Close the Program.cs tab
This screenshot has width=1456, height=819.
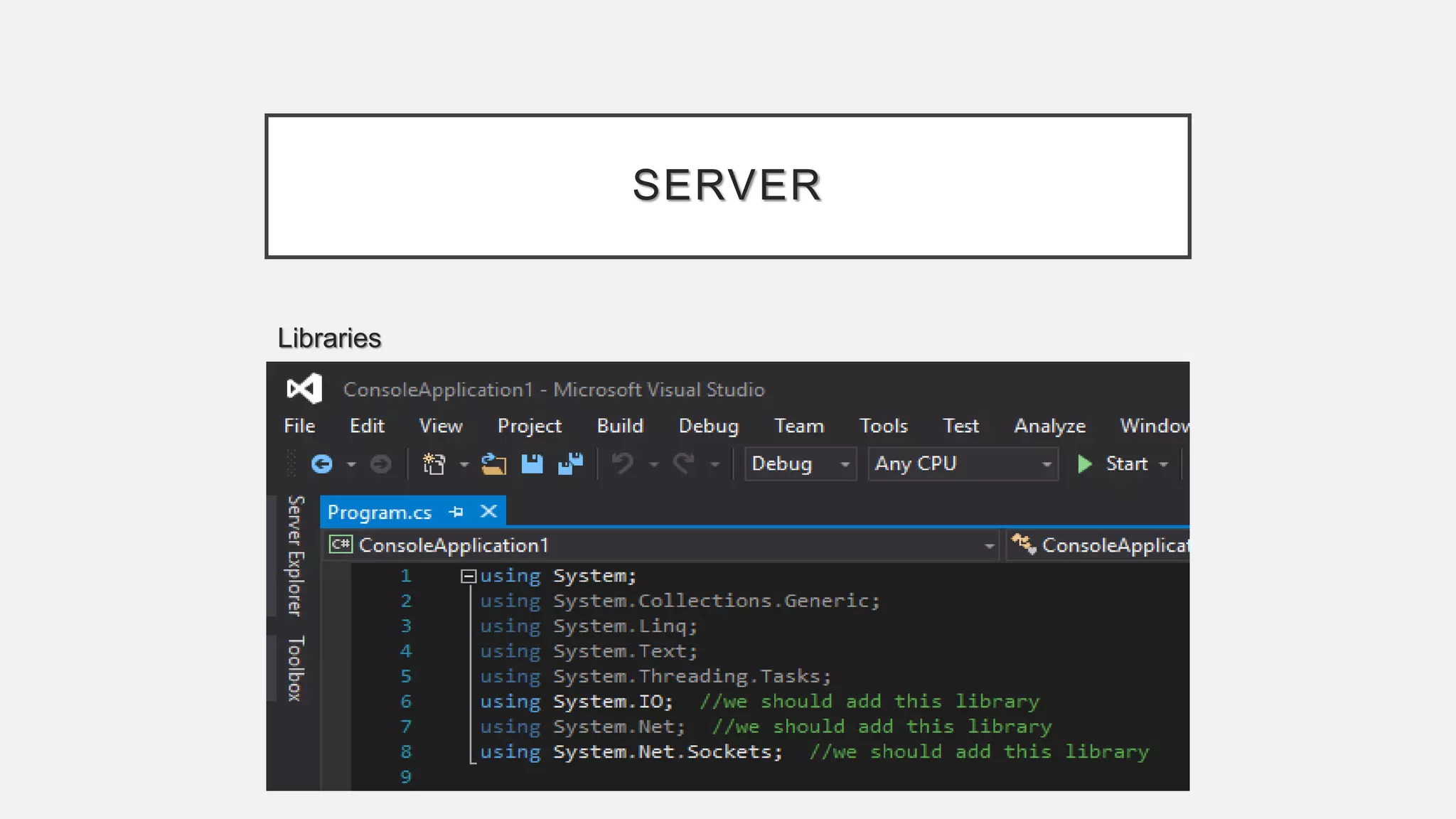coord(488,512)
